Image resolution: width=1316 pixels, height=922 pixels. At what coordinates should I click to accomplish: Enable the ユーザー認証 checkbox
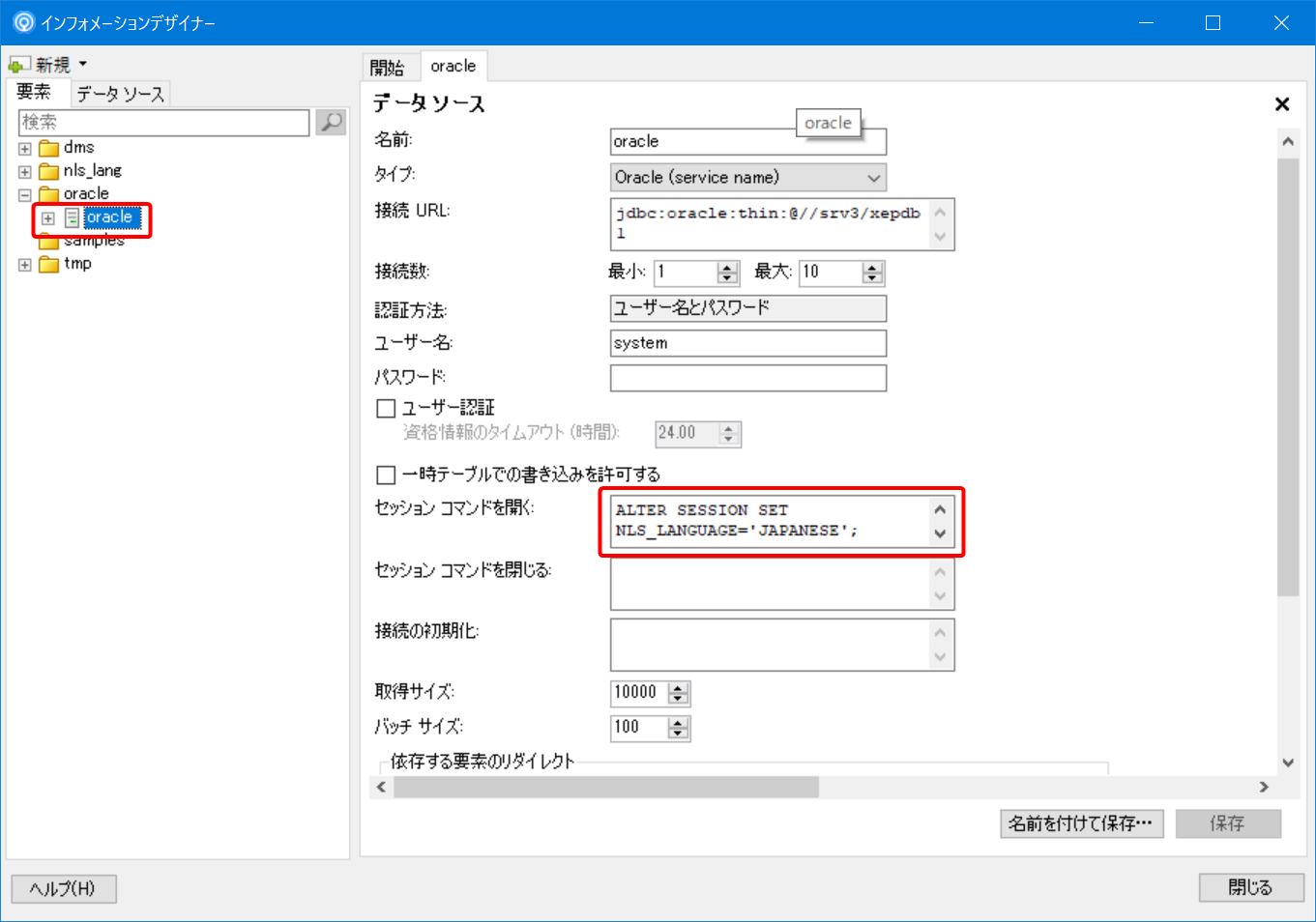tap(386, 409)
